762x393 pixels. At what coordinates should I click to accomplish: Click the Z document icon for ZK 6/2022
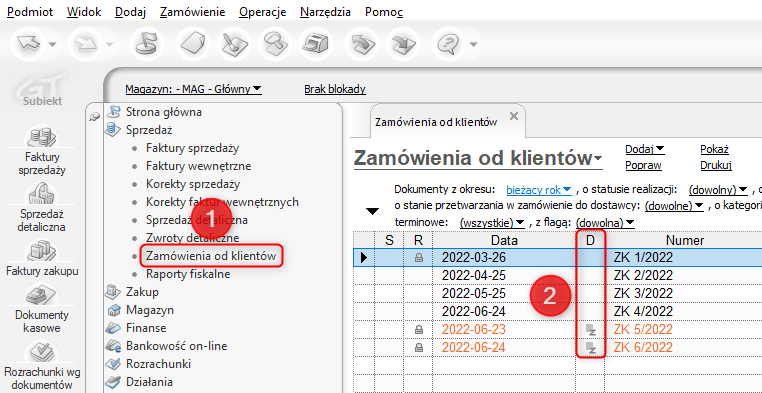[590, 348]
